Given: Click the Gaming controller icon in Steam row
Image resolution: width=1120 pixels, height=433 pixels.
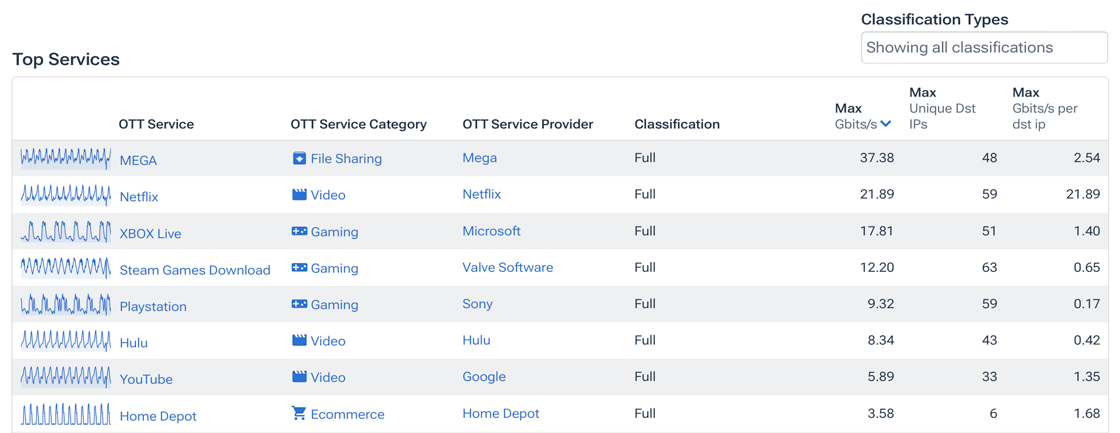Looking at the screenshot, I should point(299,268).
